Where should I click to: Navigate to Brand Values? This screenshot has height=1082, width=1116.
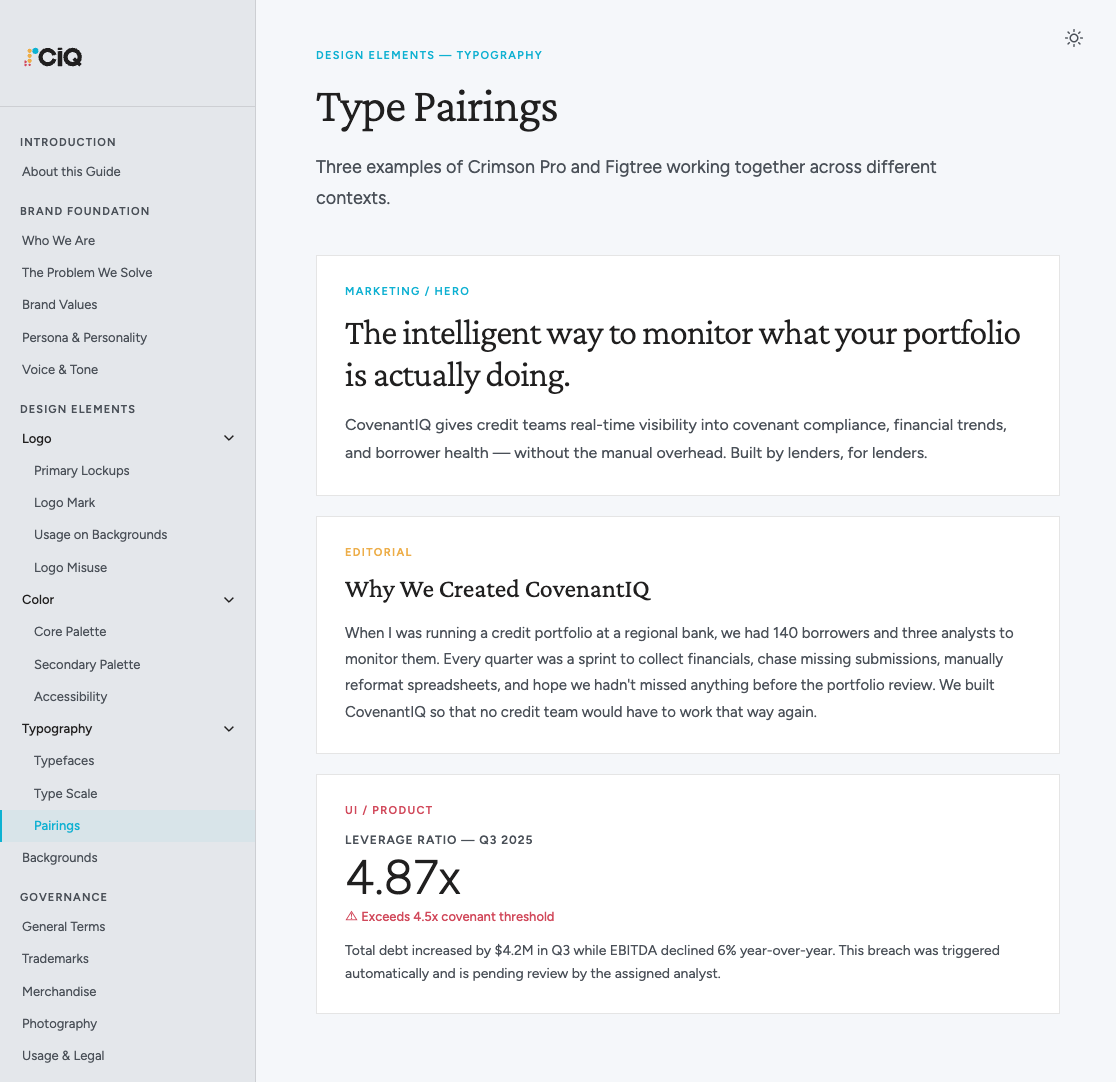(58, 304)
